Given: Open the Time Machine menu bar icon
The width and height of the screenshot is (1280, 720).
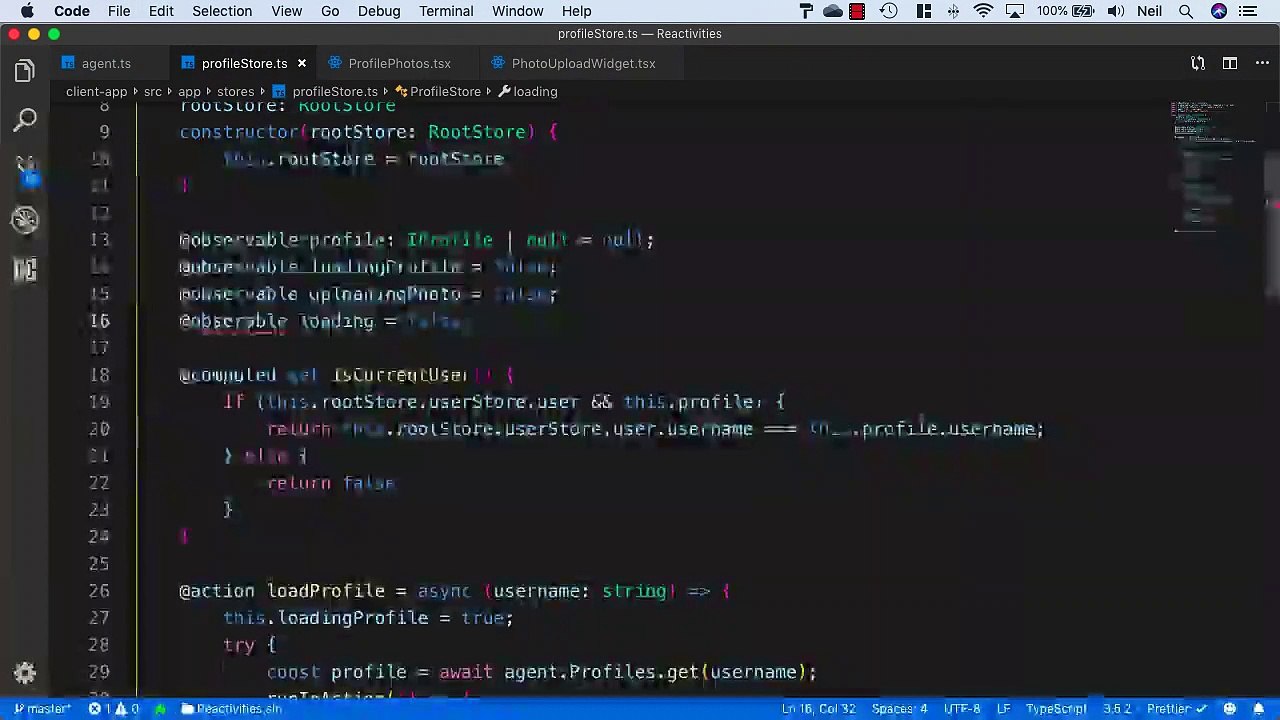Looking at the screenshot, I should coord(888,11).
